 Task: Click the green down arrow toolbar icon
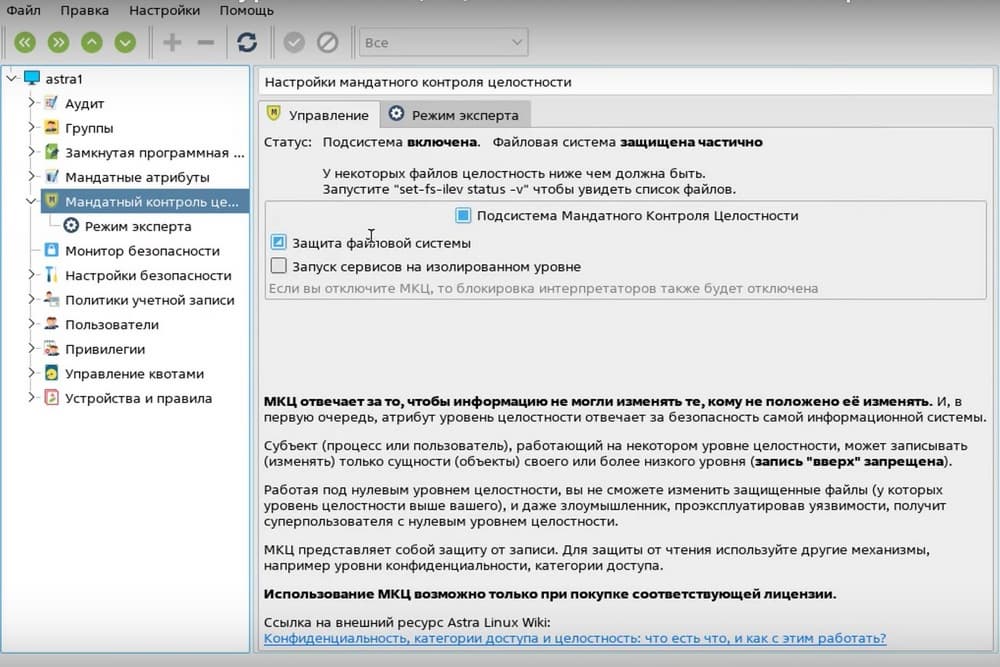pyautogui.click(x=125, y=43)
